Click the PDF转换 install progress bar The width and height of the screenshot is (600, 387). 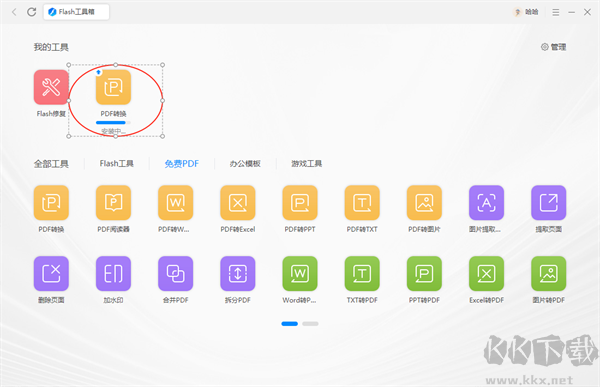113,122
